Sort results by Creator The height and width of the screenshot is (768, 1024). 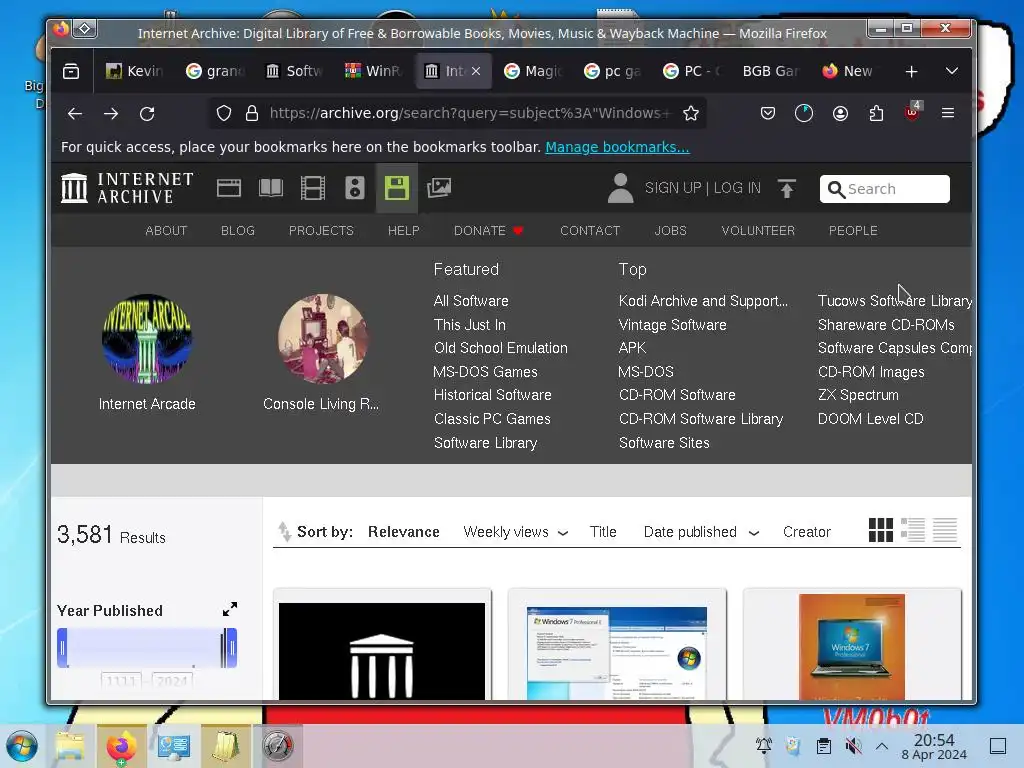coord(807,532)
